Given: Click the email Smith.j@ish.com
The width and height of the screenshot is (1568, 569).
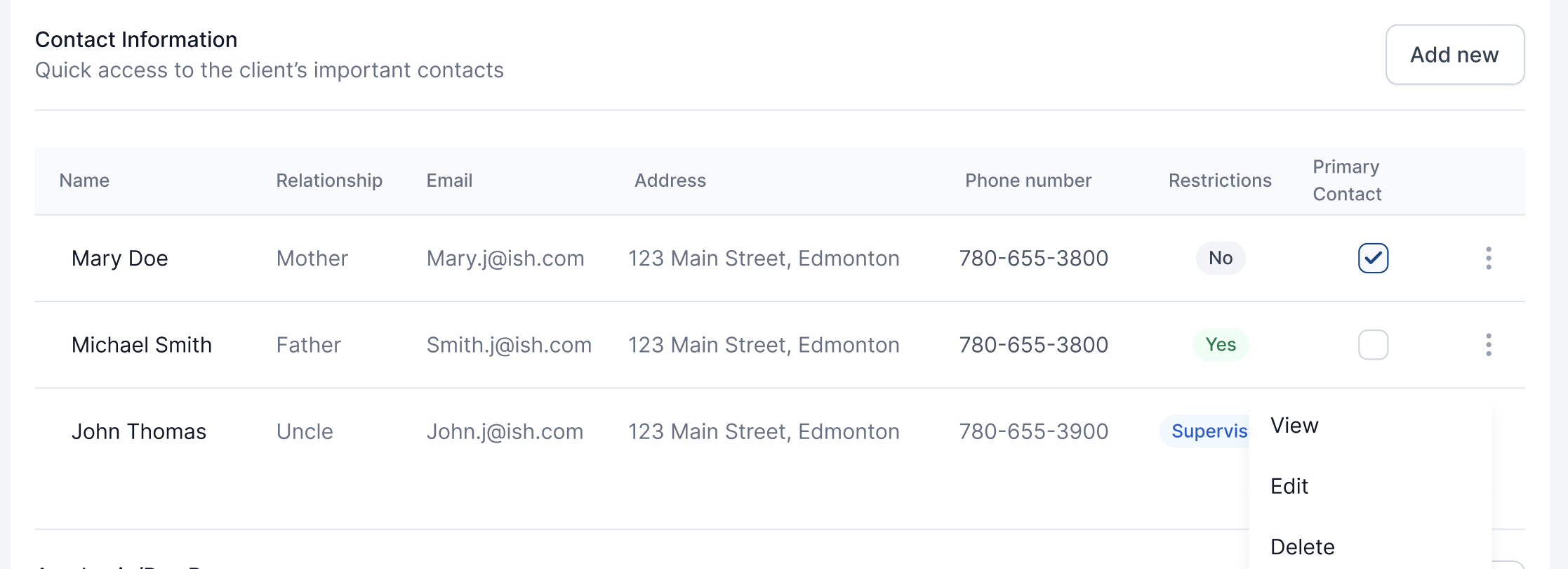Looking at the screenshot, I should [x=509, y=345].
